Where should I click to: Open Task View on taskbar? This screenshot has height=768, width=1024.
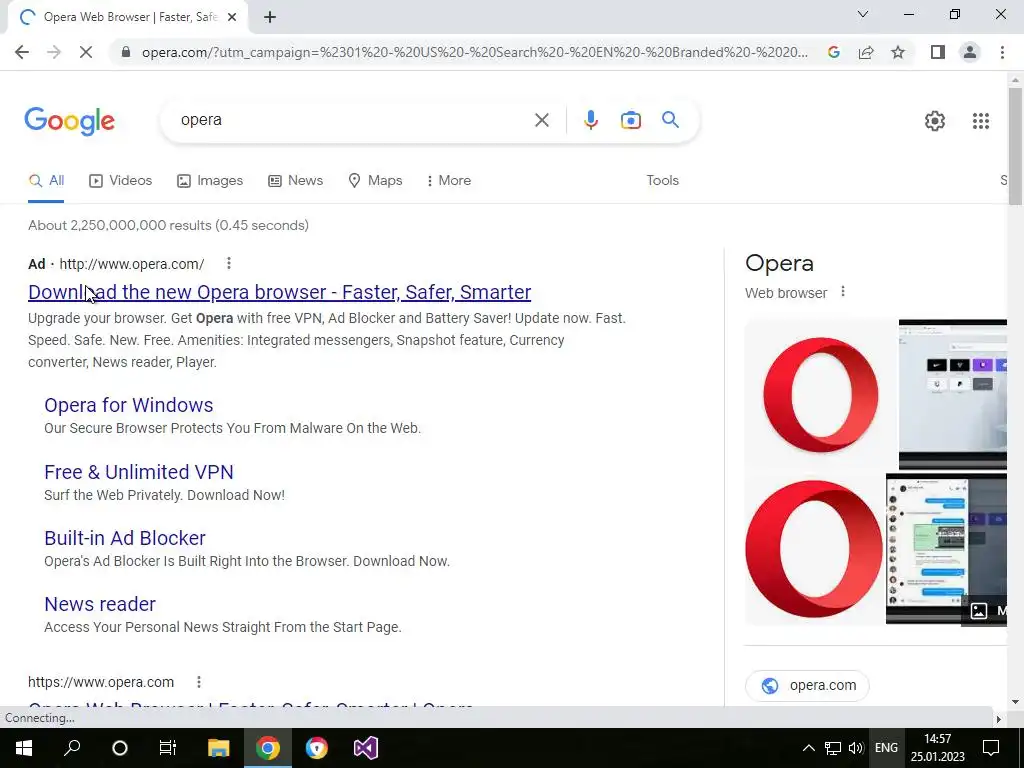(168, 748)
